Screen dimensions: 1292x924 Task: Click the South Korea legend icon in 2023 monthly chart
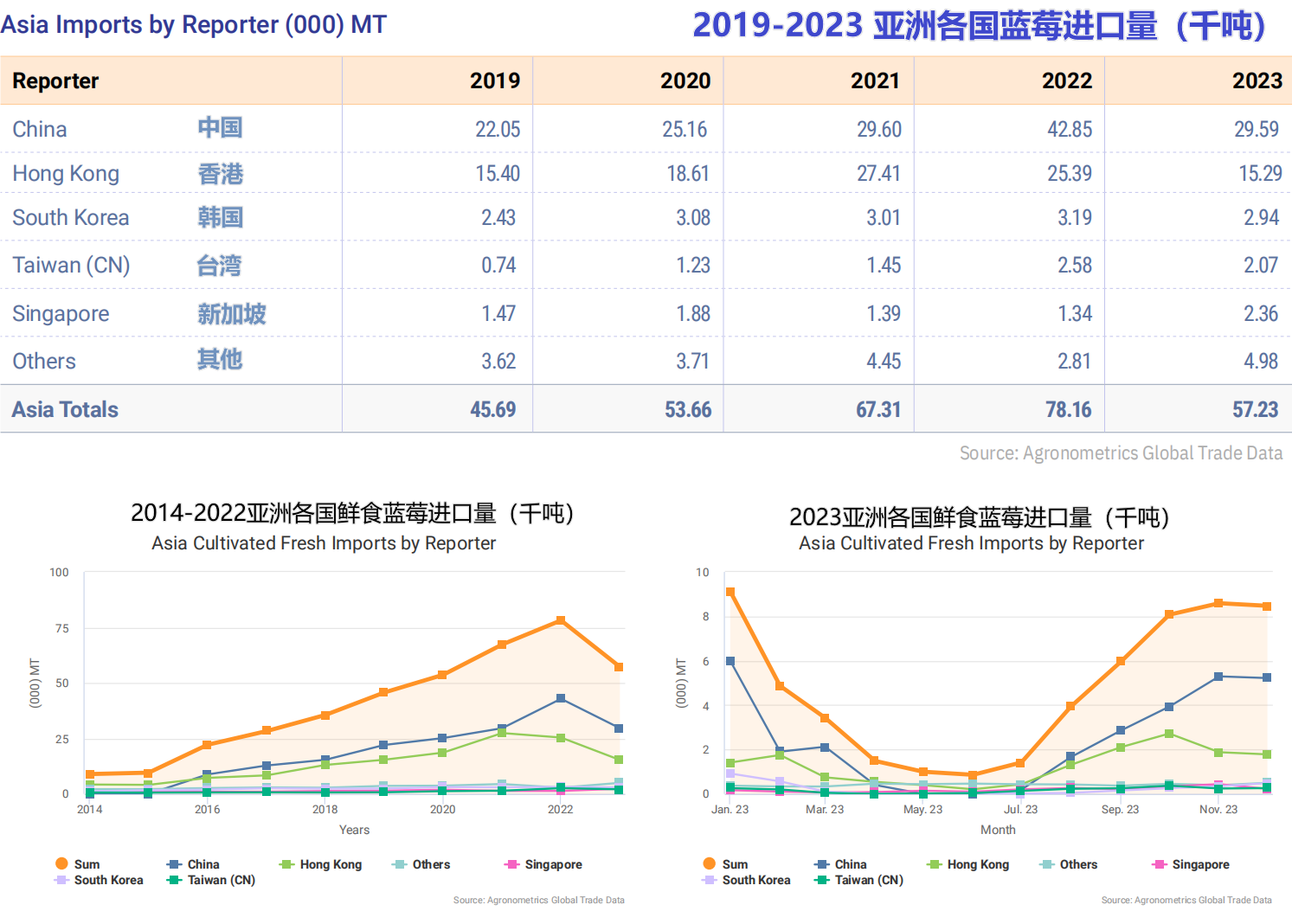tap(710, 880)
